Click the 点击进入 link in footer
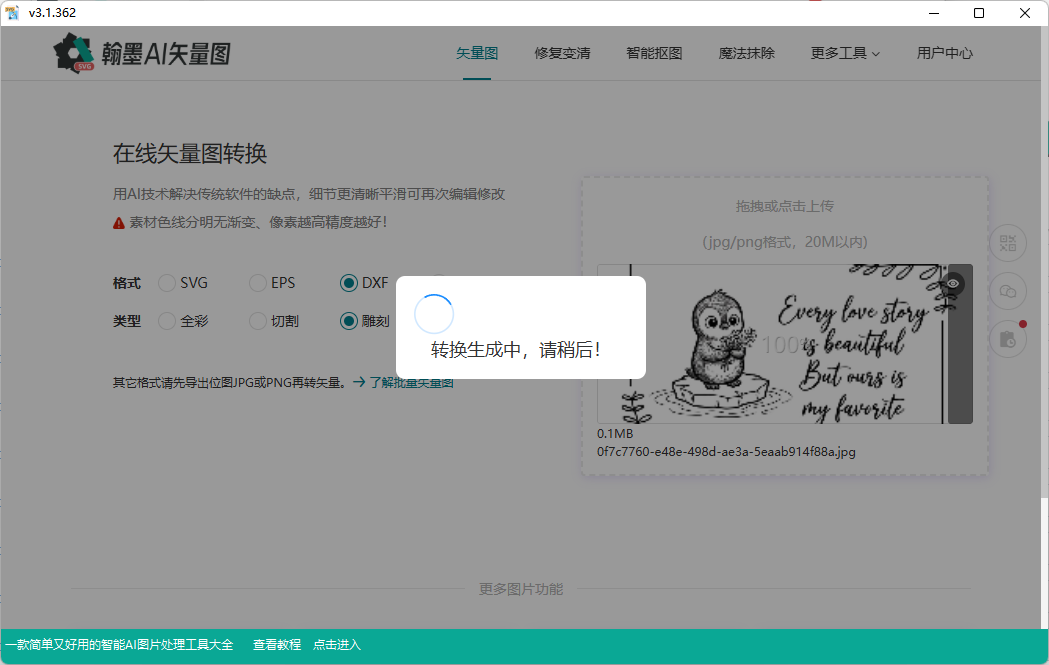 coord(336,644)
